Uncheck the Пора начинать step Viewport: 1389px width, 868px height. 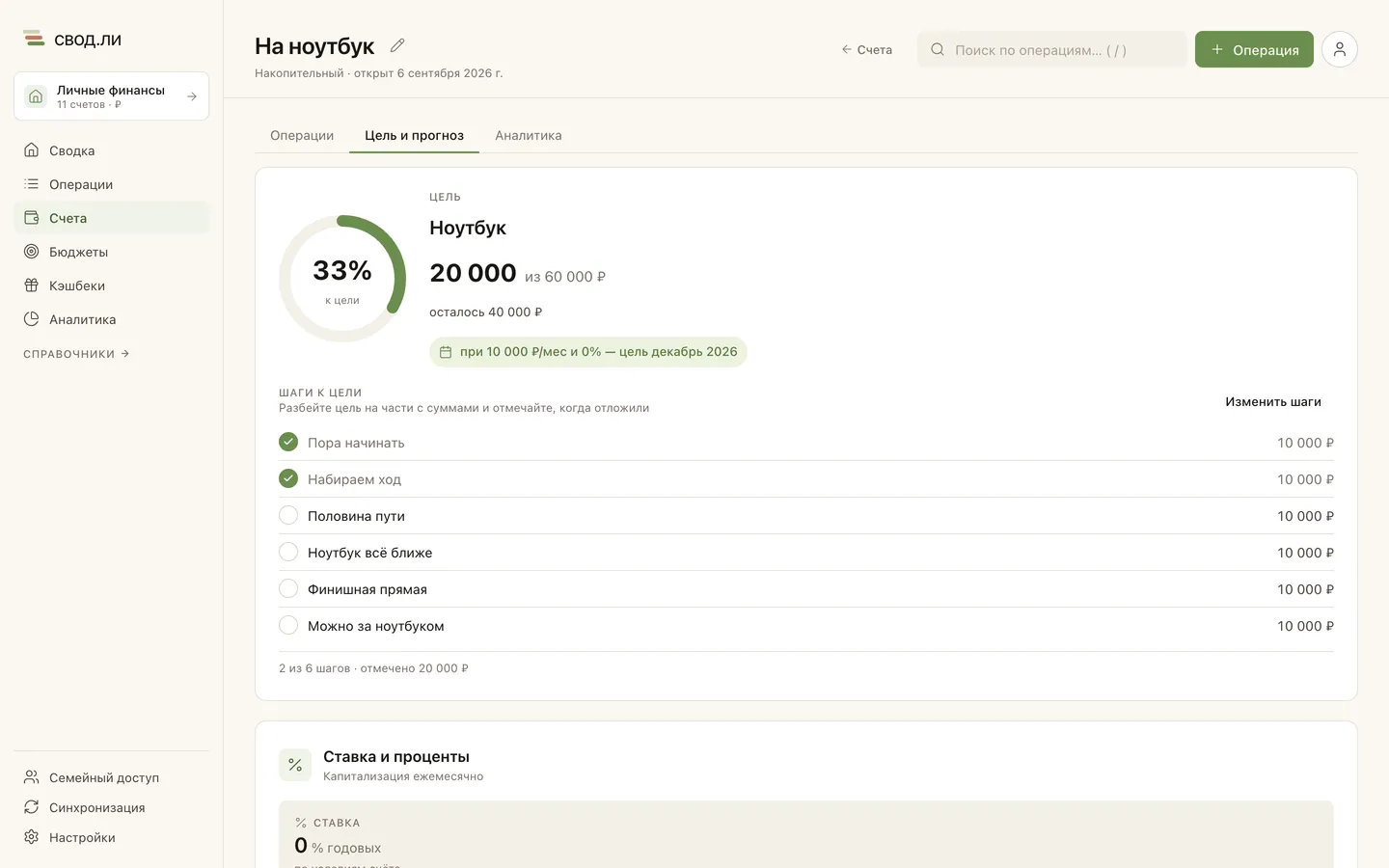point(288,442)
